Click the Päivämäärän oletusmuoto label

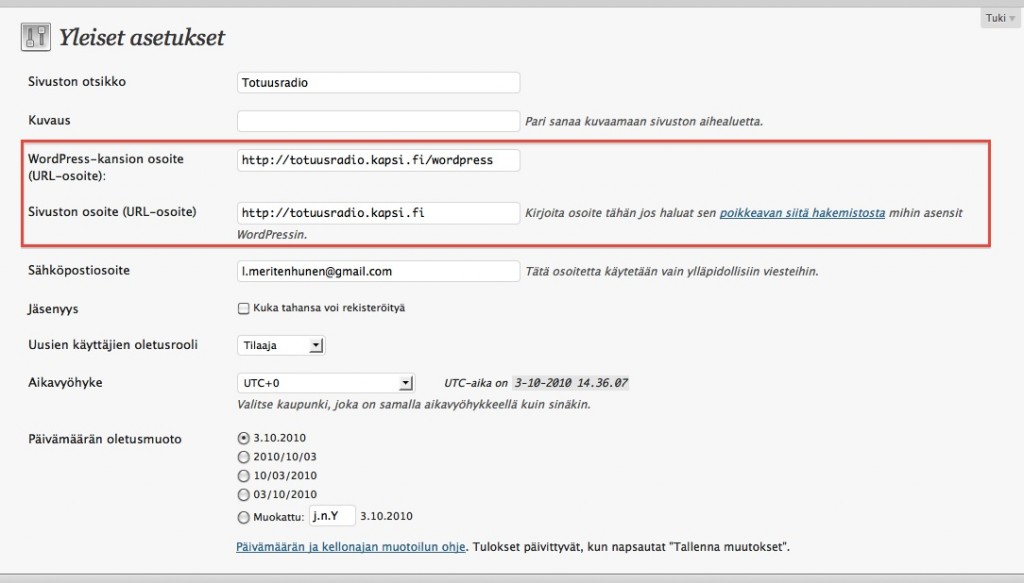pos(104,439)
